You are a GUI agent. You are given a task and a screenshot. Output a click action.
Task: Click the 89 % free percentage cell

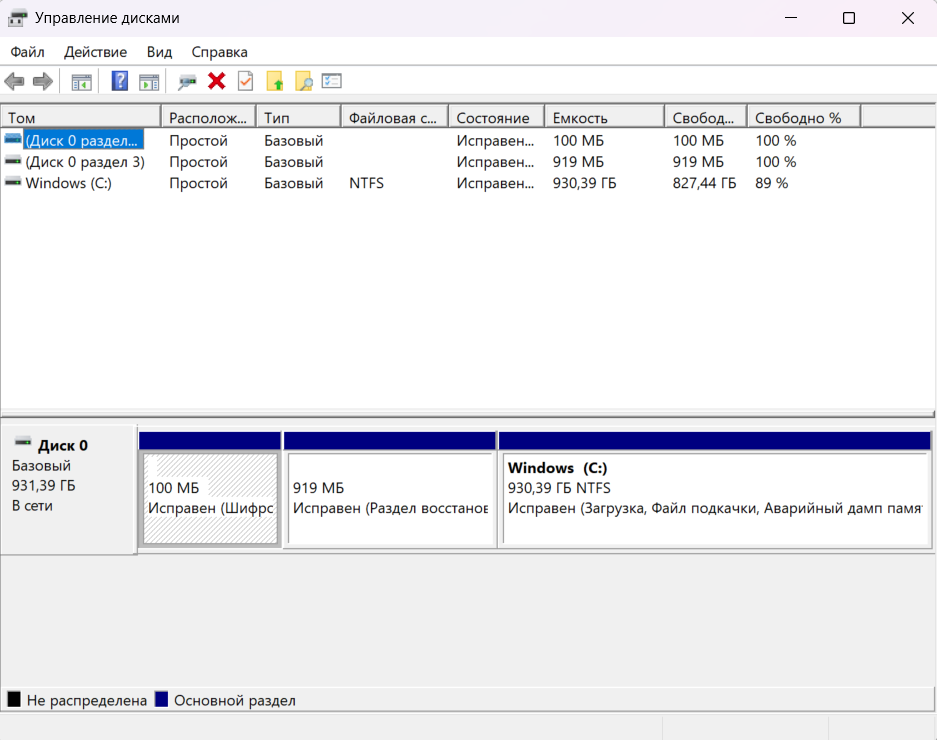[x=771, y=183]
